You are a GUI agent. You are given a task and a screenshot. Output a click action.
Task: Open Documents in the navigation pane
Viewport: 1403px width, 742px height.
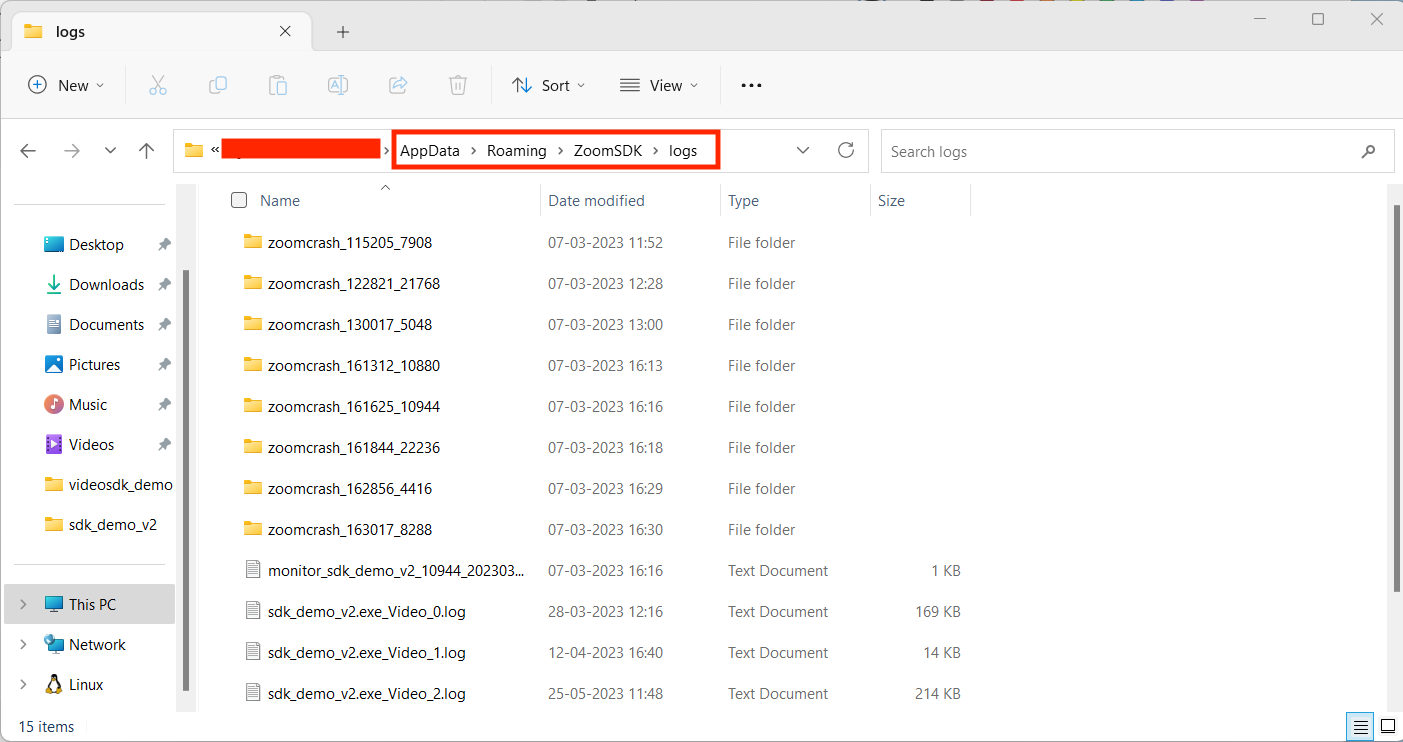[106, 324]
